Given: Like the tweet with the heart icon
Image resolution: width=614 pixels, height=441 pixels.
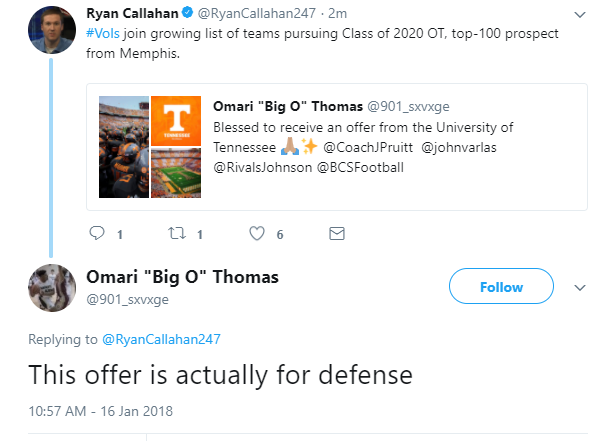Looking at the screenshot, I should [257, 233].
